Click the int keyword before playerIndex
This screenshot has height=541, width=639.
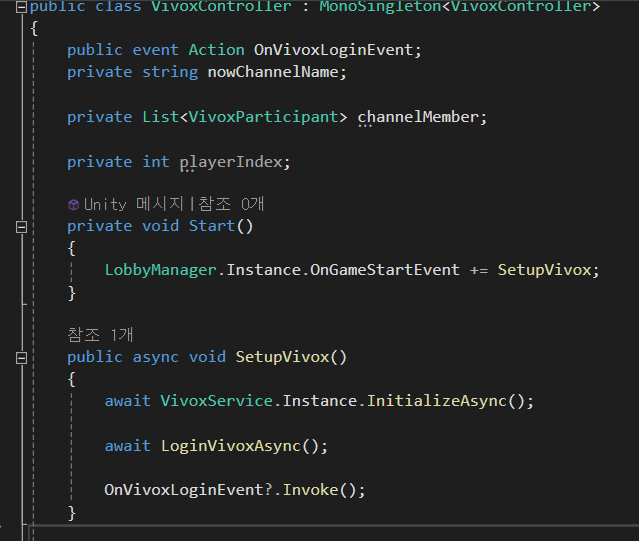(x=156, y=163)
